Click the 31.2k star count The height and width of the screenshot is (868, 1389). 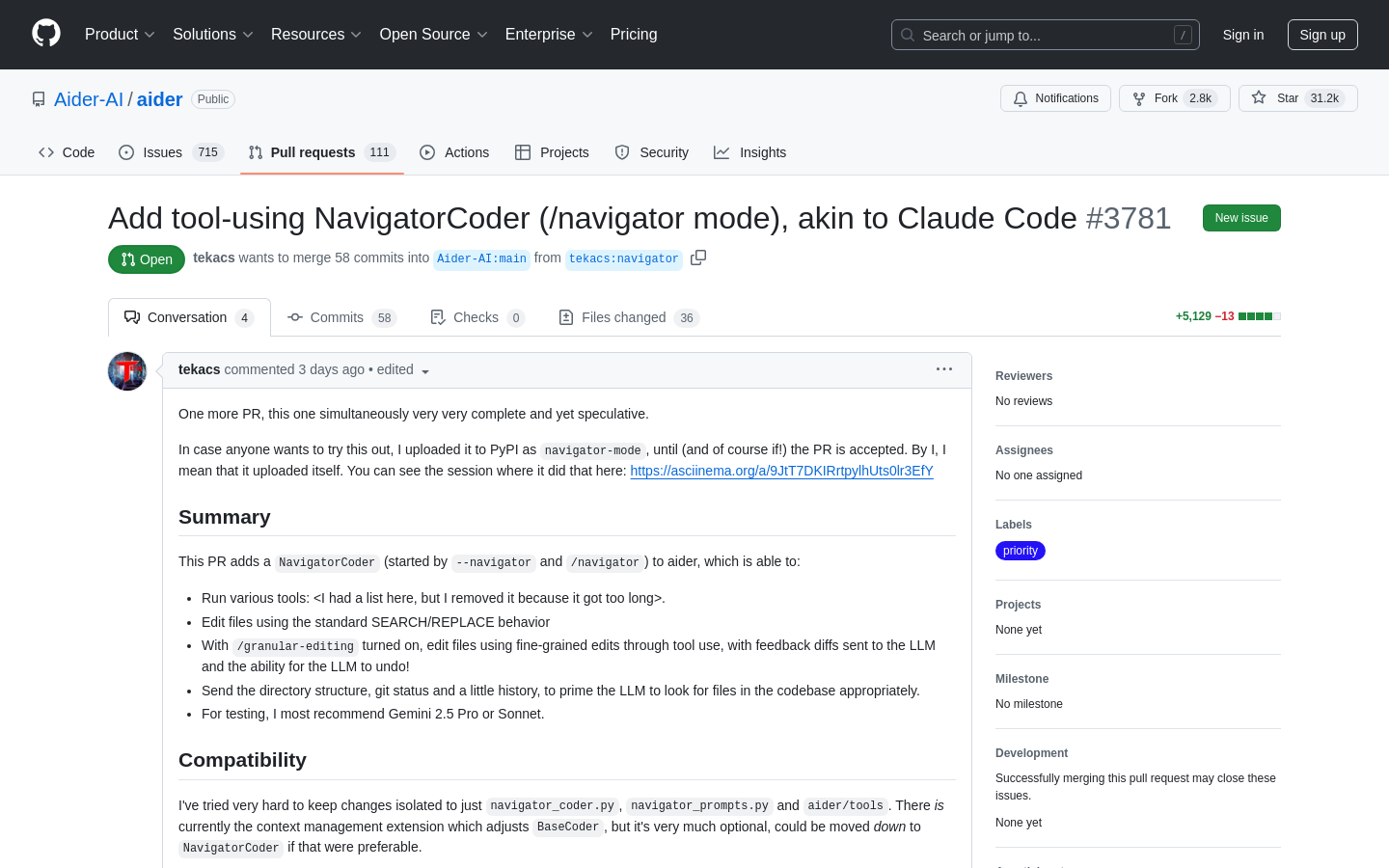click(1324, 98)
